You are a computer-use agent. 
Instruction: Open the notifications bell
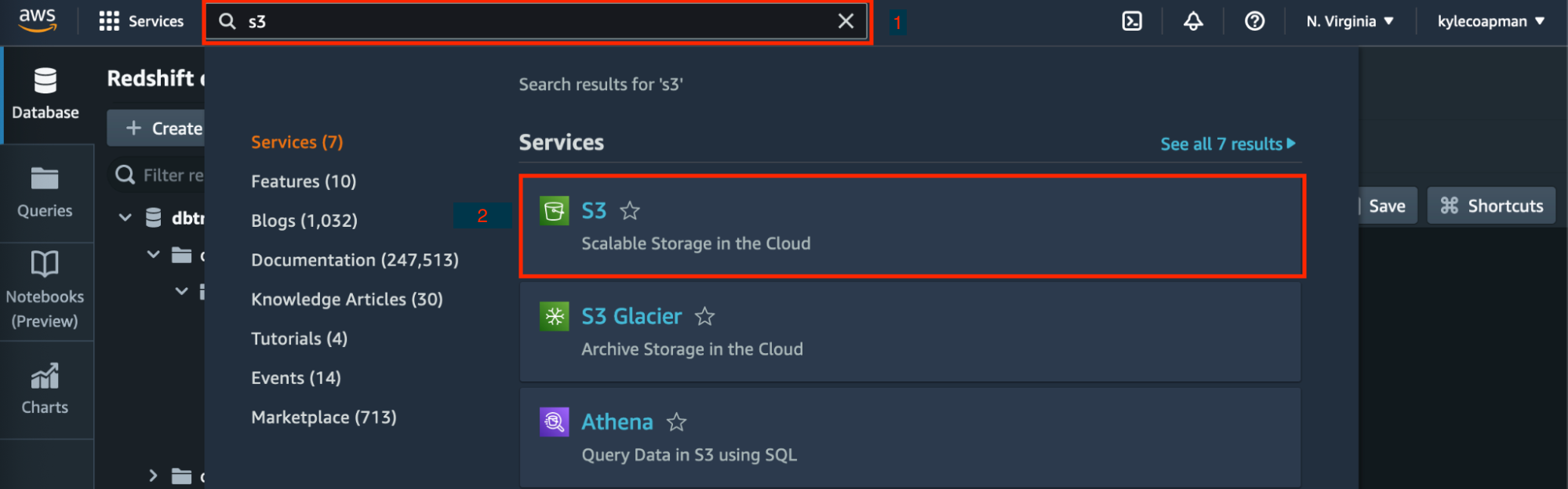pos(1193,21)
